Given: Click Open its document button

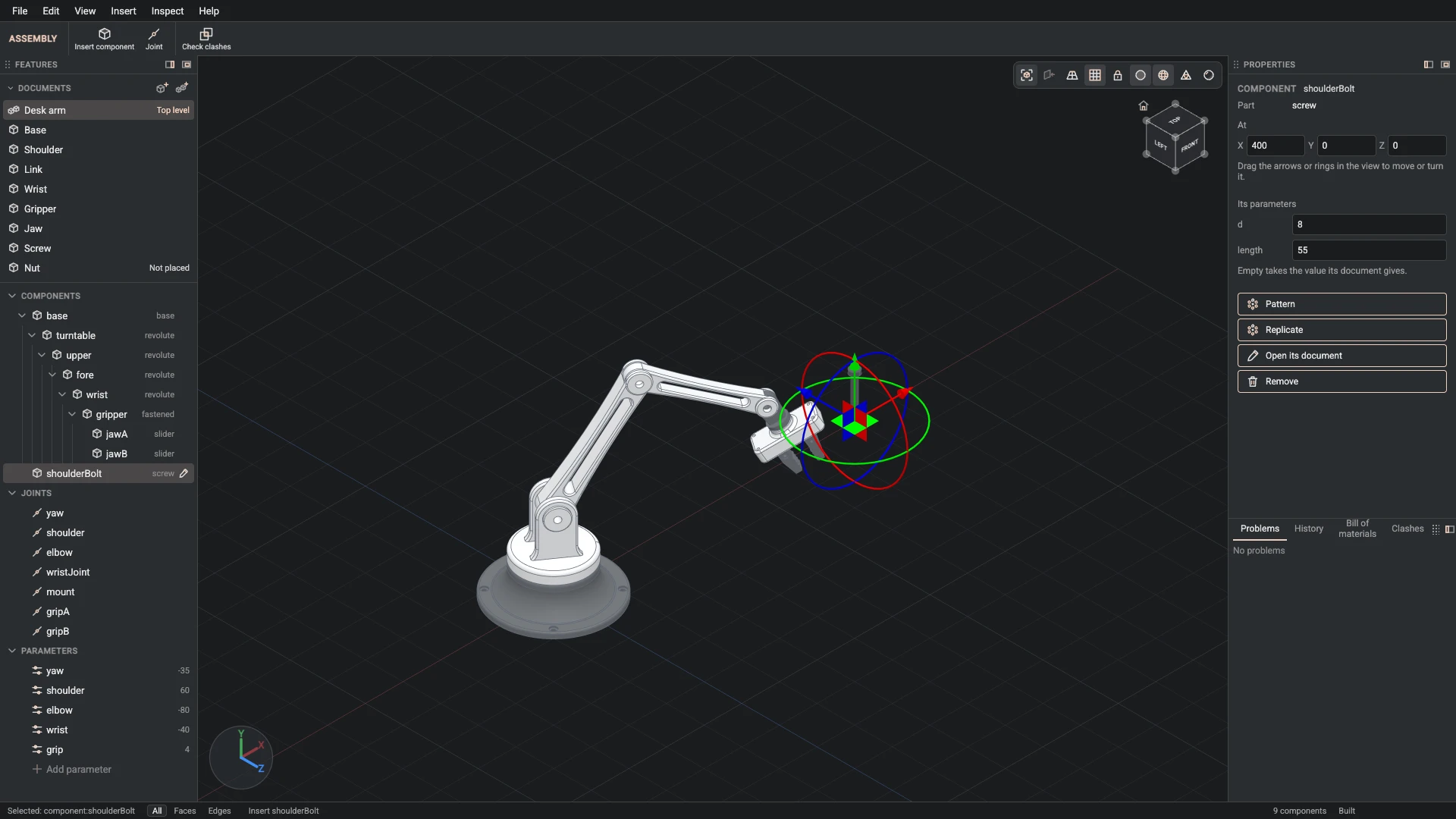Looking at the screenshot, I should coord(1341,356).
